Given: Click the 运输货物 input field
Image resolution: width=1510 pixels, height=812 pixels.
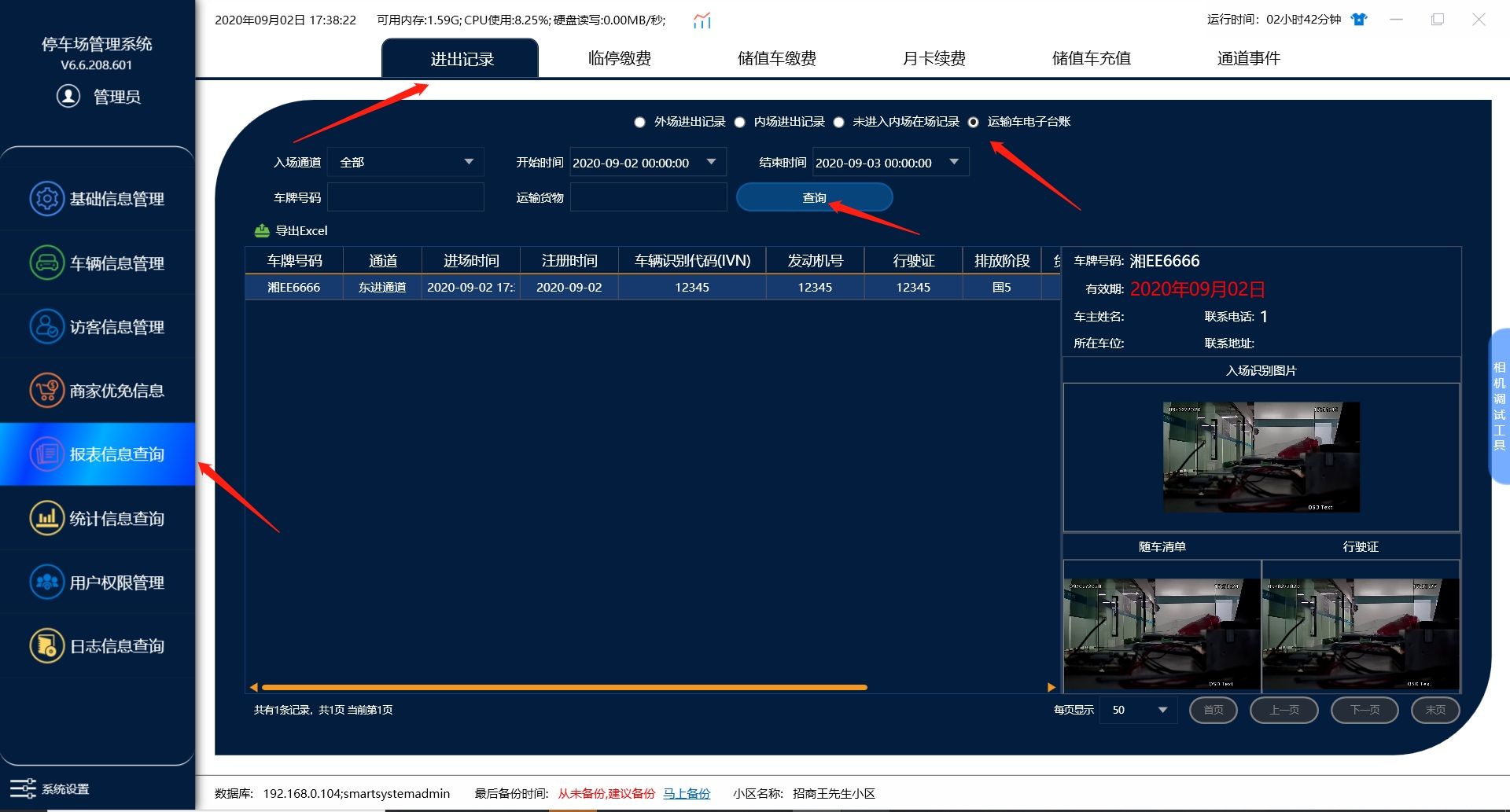Looking at the screenshot, I should pyautogui.click(x=649, y=197).
